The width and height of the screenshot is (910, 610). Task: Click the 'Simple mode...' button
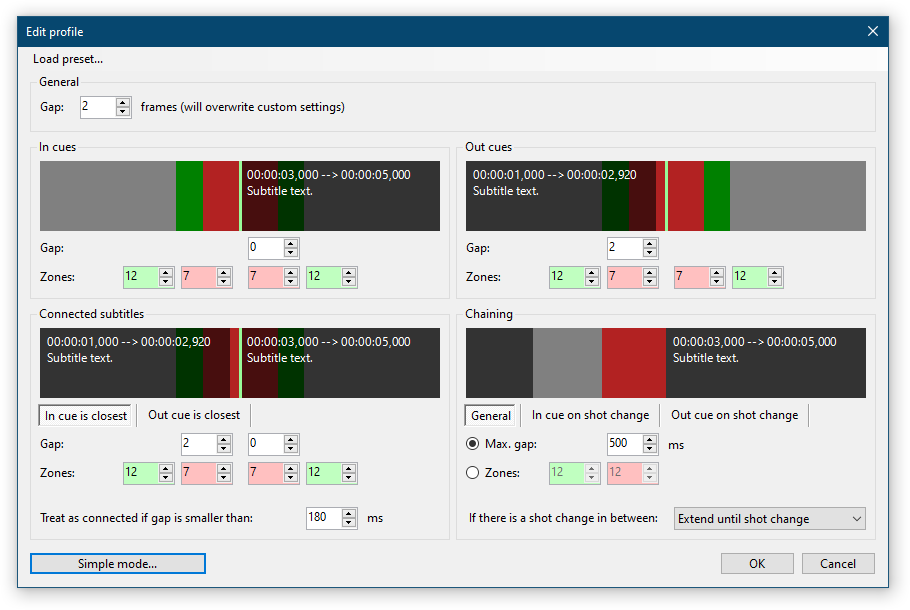[x=117, y=563]
